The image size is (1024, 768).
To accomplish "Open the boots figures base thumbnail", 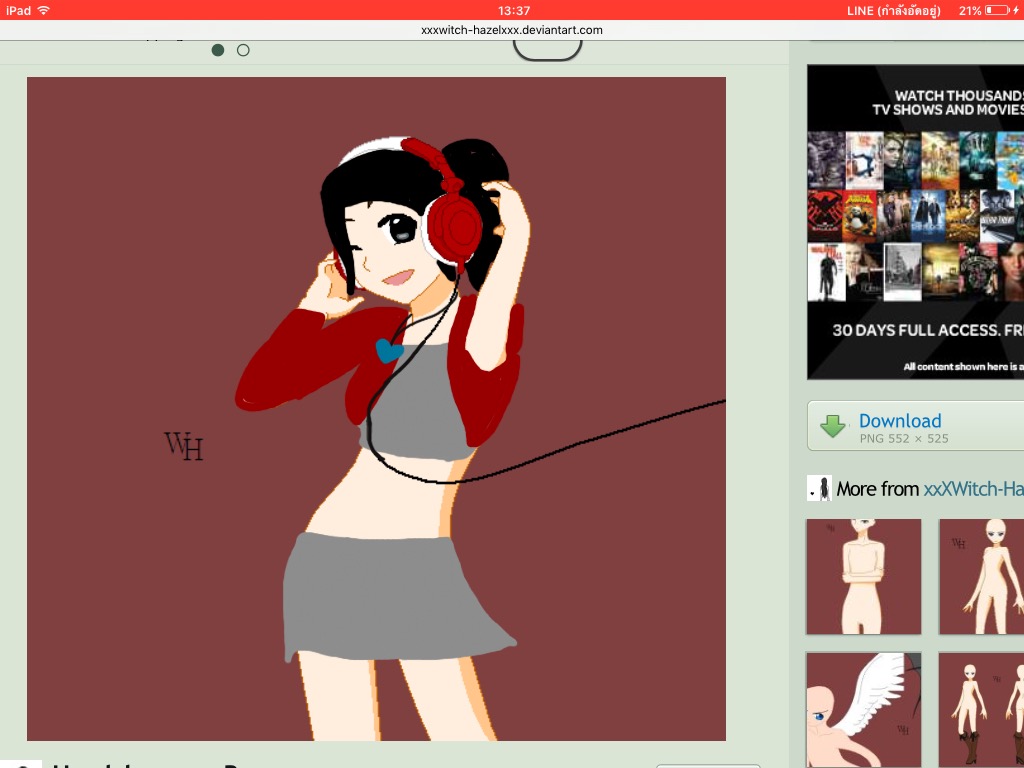I will [x=981, y=709].
